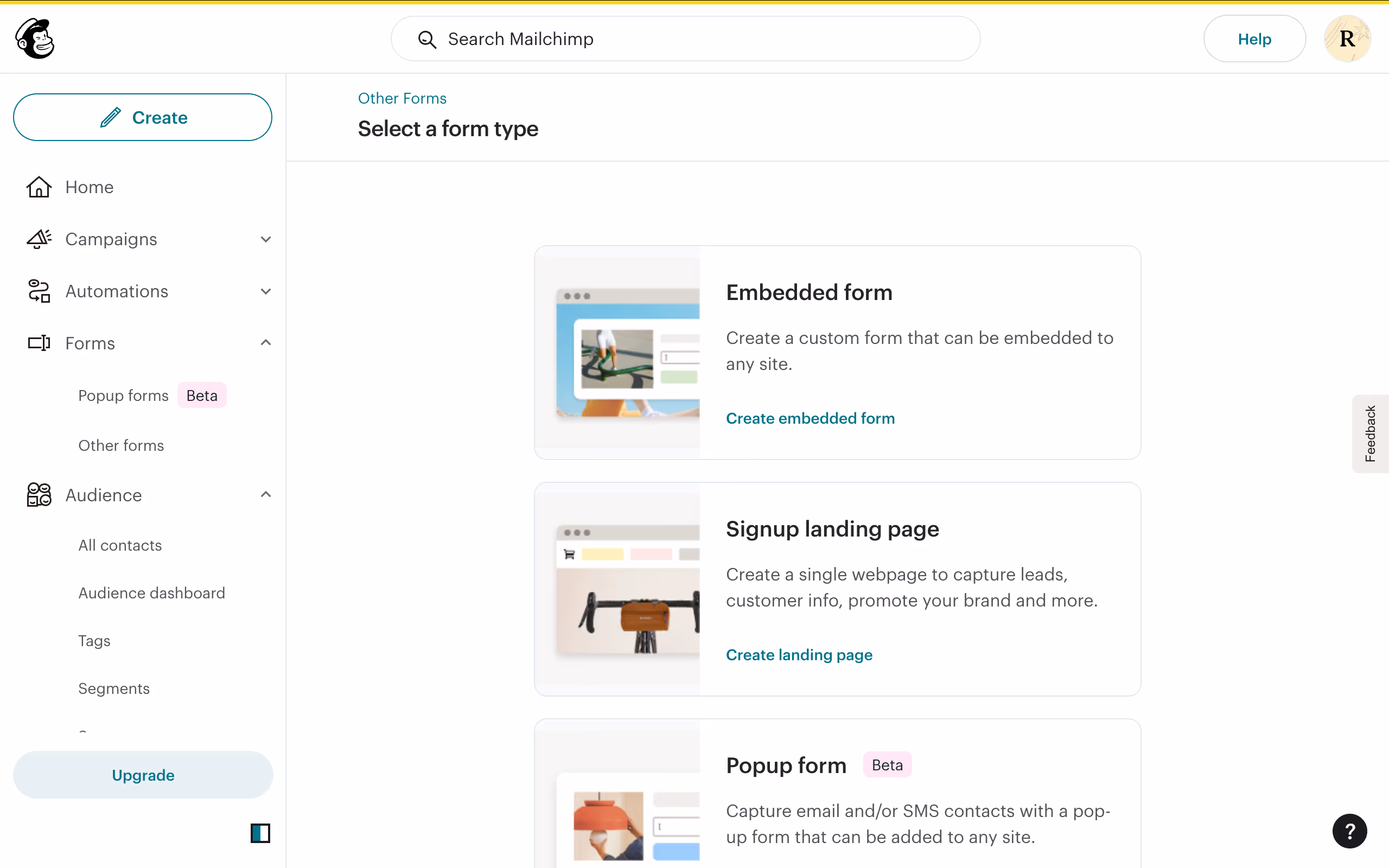Click the pencil icon in Create
This screenshot has height=868, width=1389.
pos(111,117)
